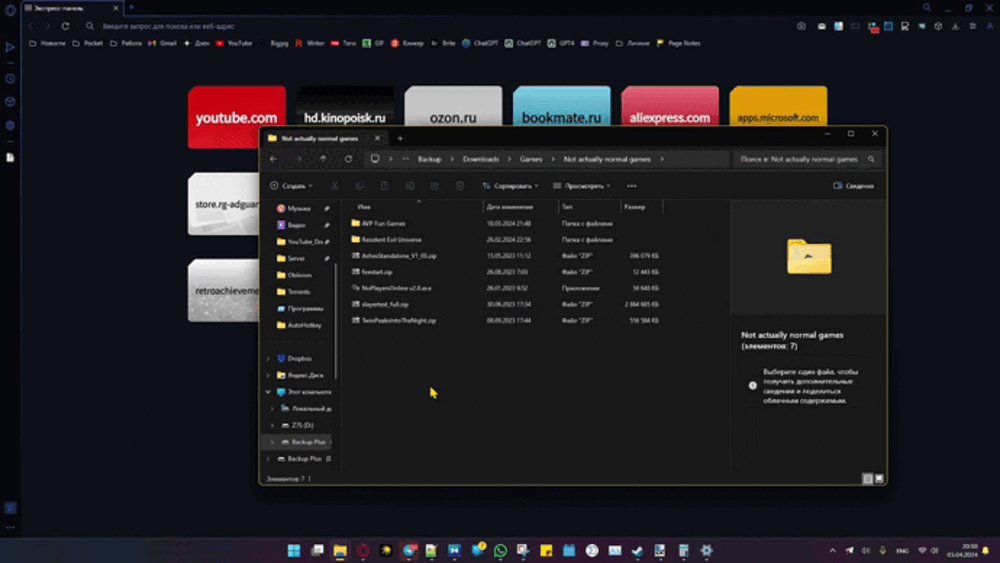
Task: Open the youtube.com speed dial tile
Action: coord(237,117)
